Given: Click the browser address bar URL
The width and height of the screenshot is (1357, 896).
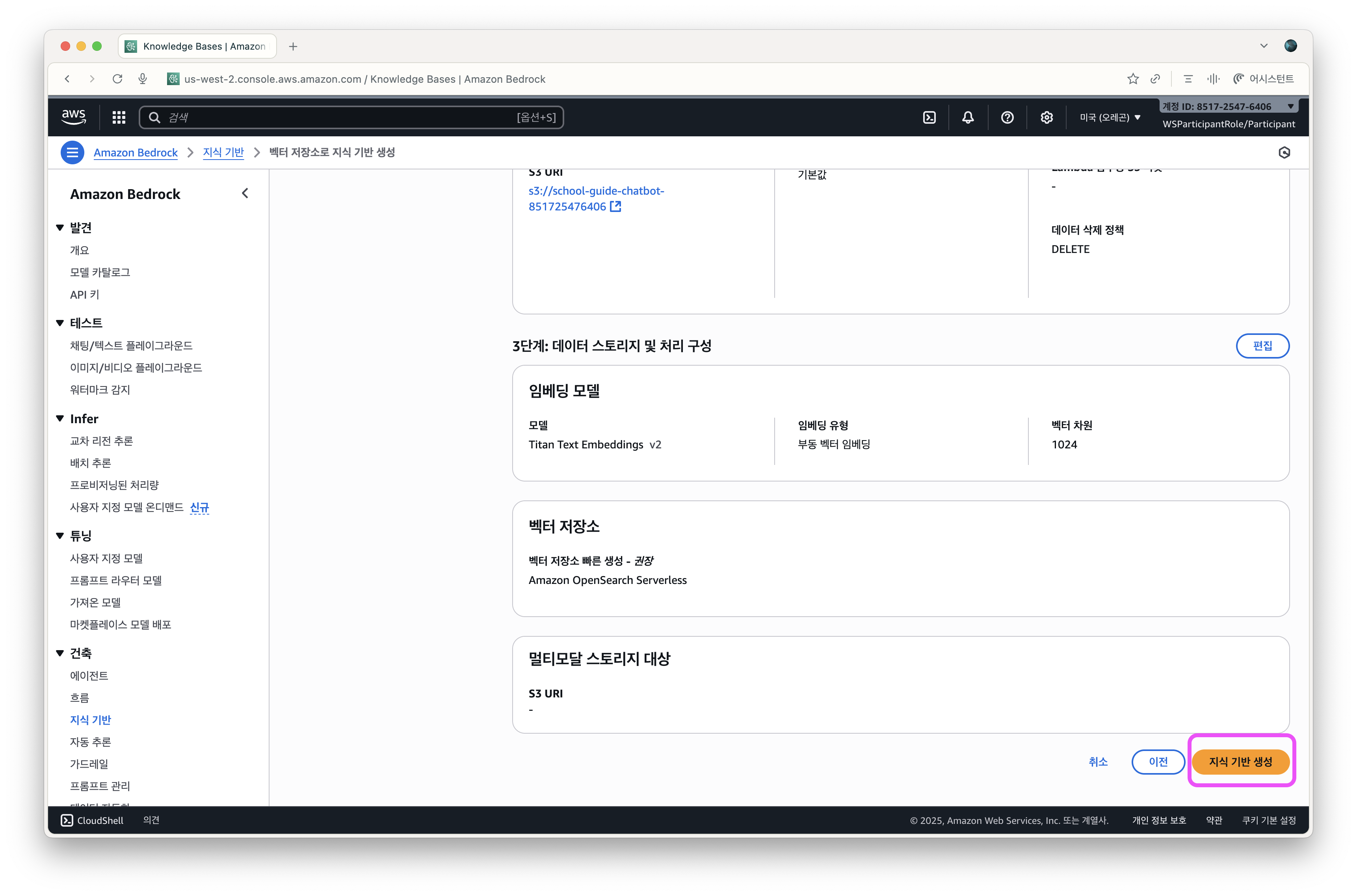Looking at the screenshot, I should point(364,79).
